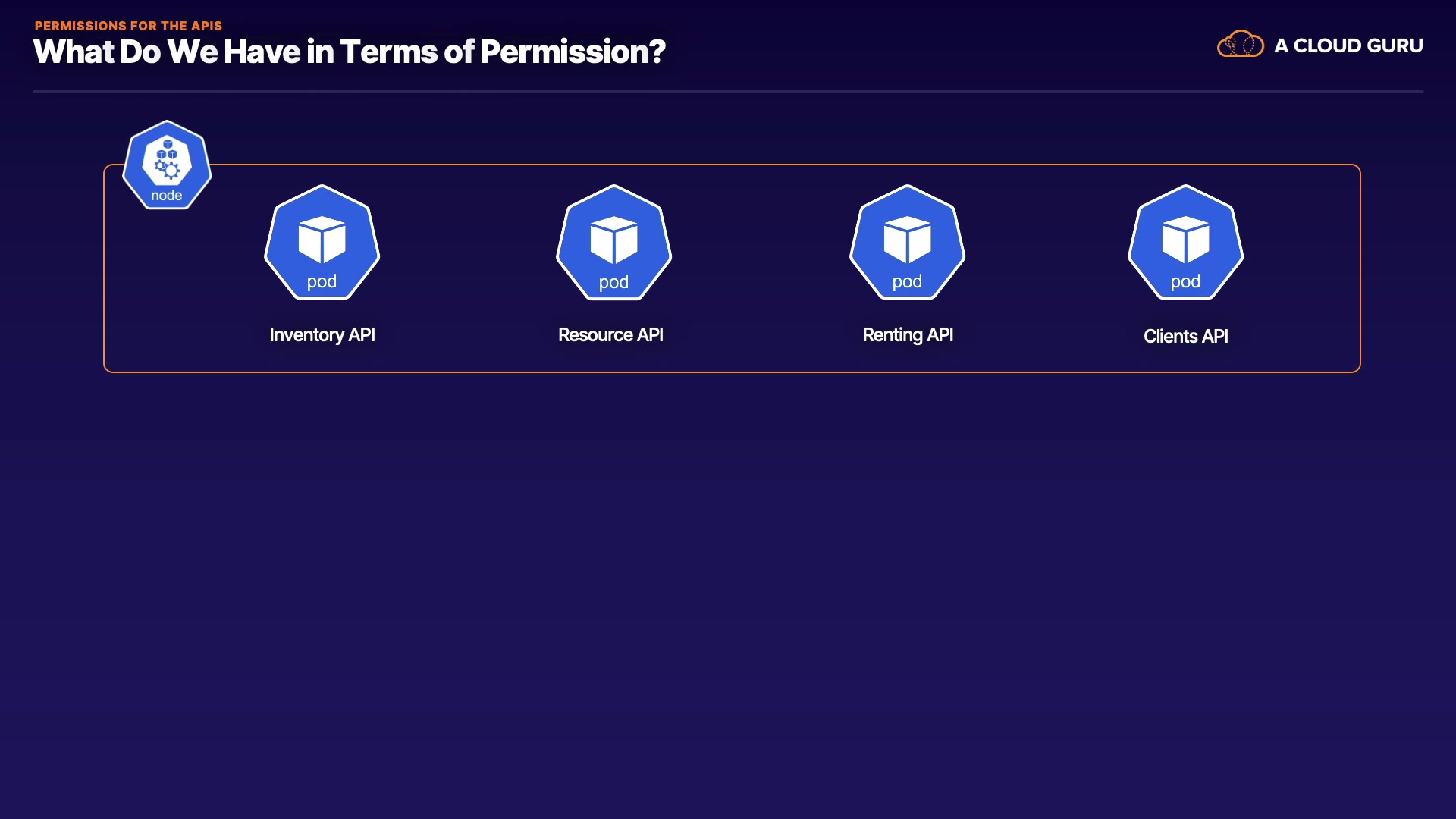
Task: Click the horizontal divider line under the title
Action: point(728,91)
